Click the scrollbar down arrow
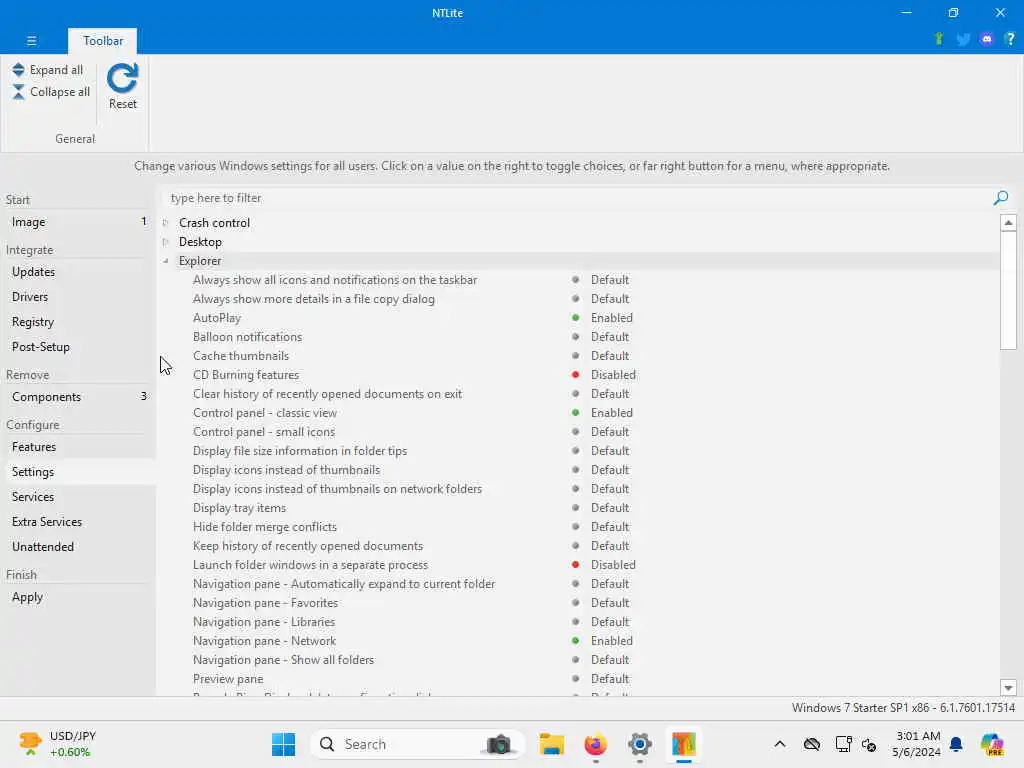Viewport: 1024px width, 768px height. point(1008,688)
